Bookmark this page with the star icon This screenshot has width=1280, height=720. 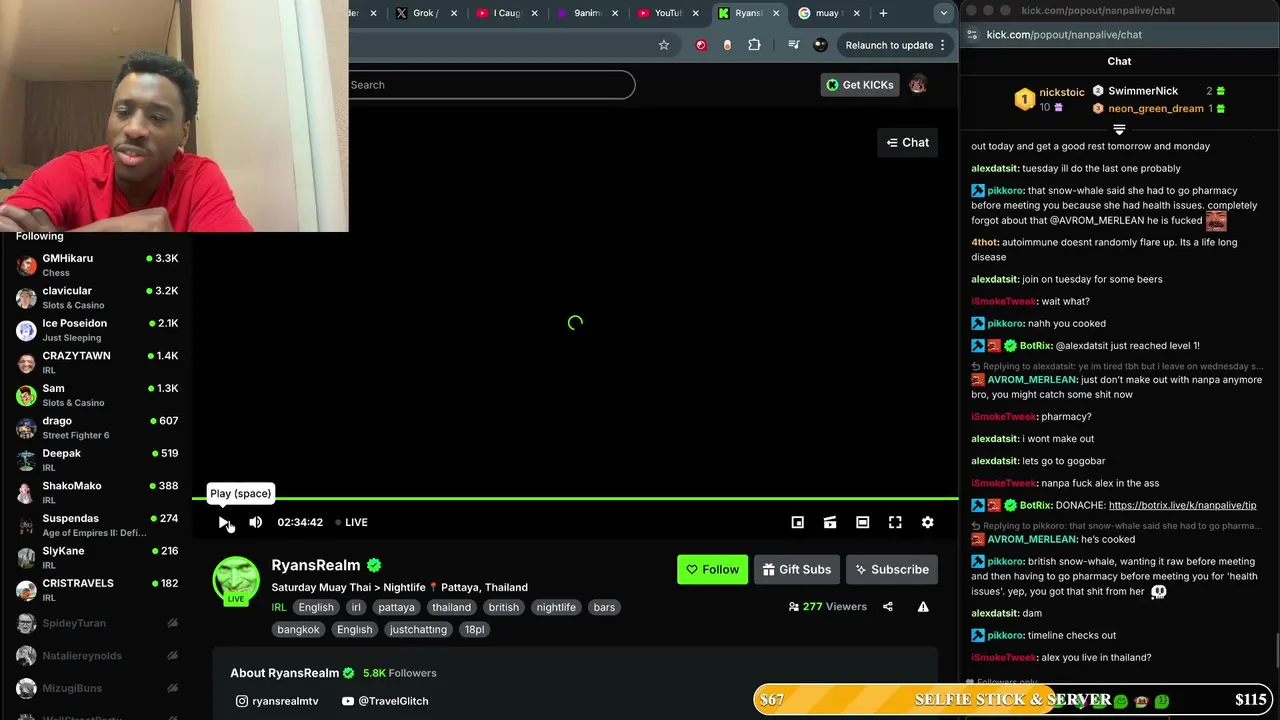(x=664, y=45)
